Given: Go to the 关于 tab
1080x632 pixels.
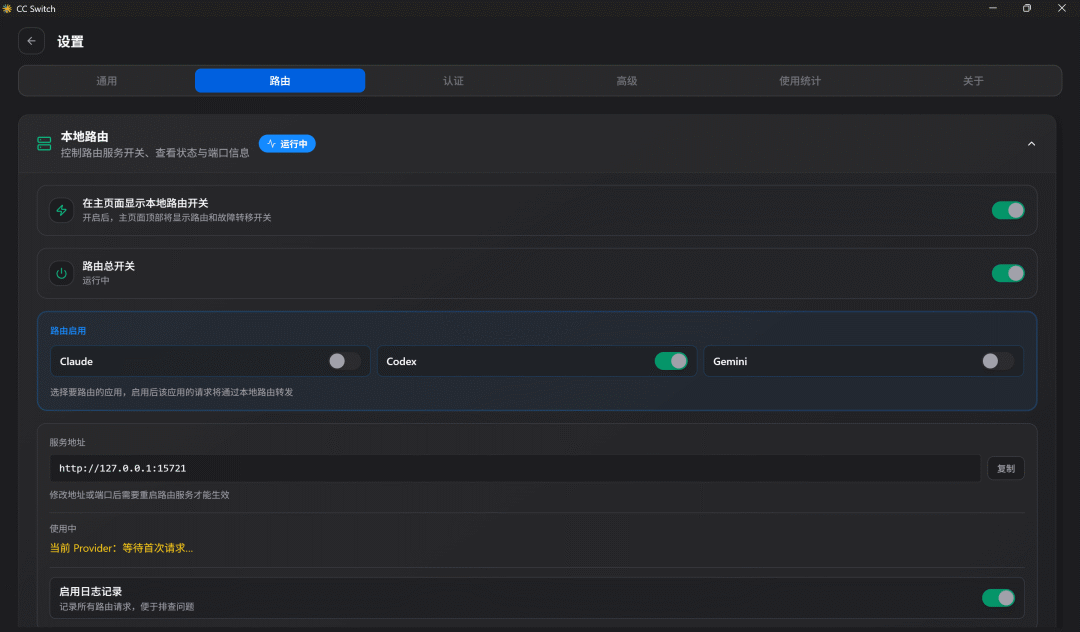Looking at the screenshot, I should 973,81.
